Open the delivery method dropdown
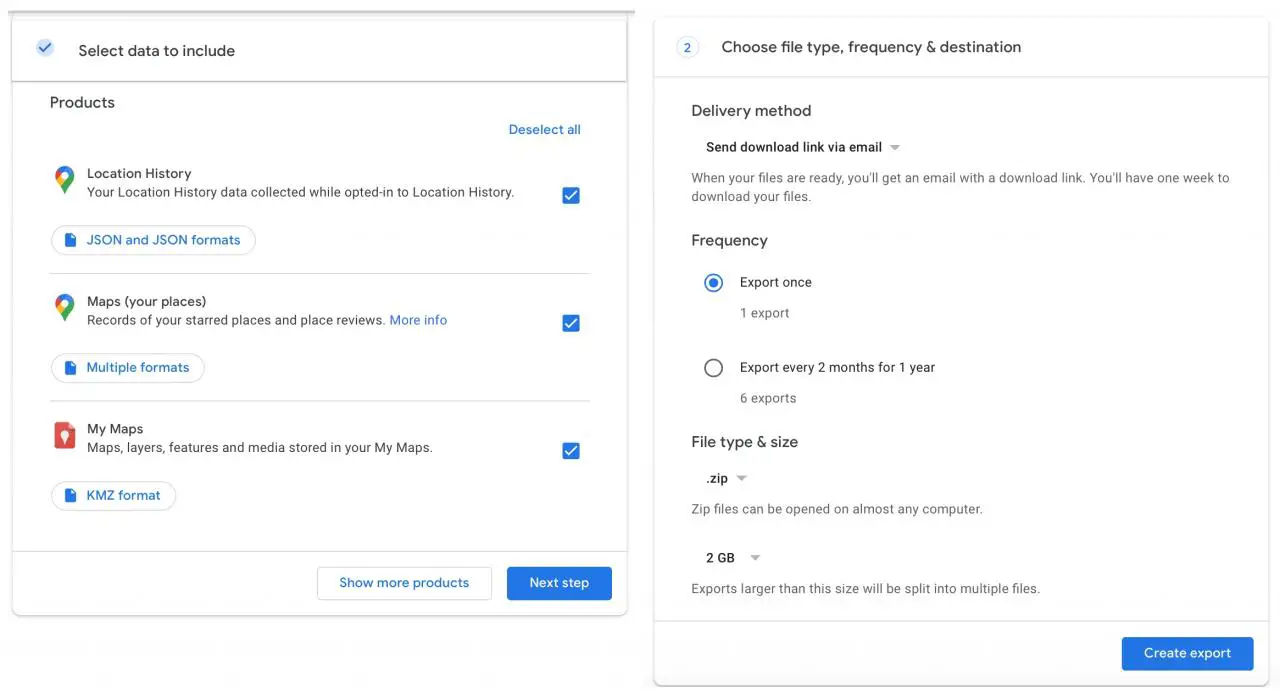 point(802,147)
